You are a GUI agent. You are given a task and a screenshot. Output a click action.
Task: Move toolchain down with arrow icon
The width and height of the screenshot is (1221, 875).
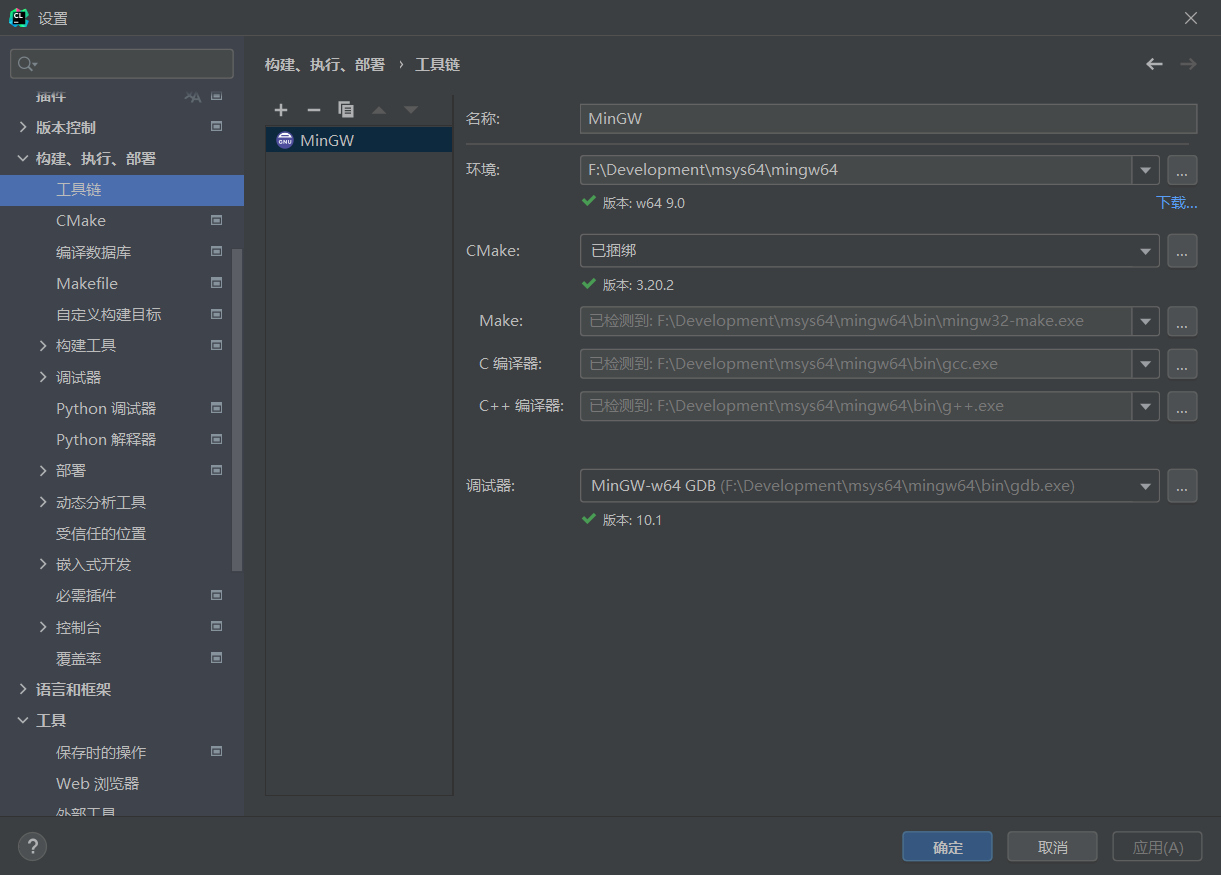coord(411,110)
